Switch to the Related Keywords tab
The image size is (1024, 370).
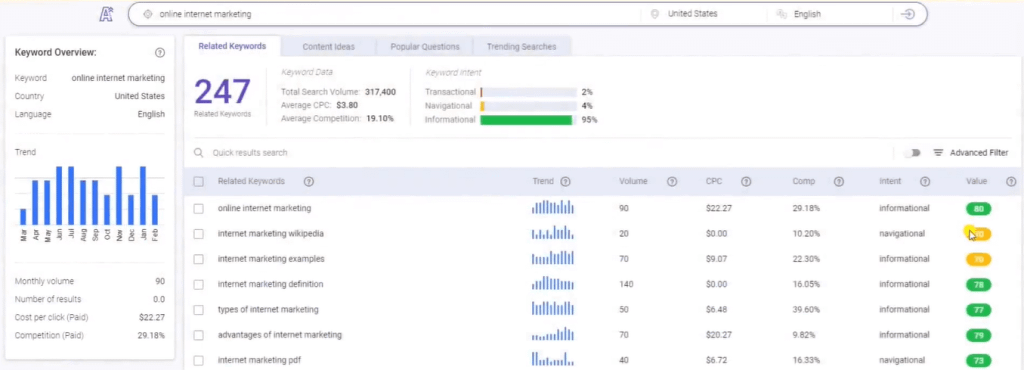[232, 46]
